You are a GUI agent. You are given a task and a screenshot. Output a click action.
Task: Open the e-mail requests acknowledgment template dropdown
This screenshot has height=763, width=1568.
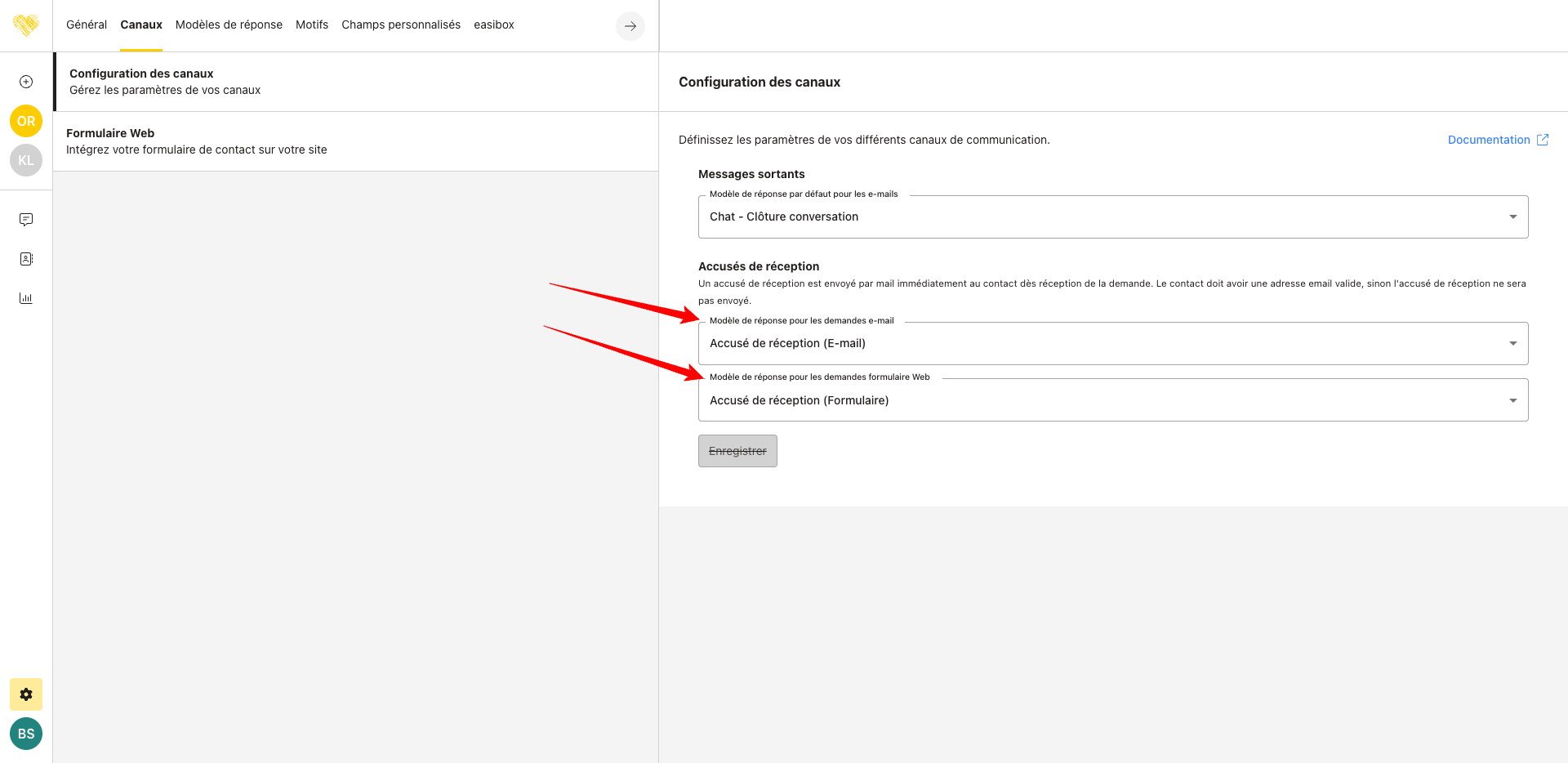point(1112,344)
